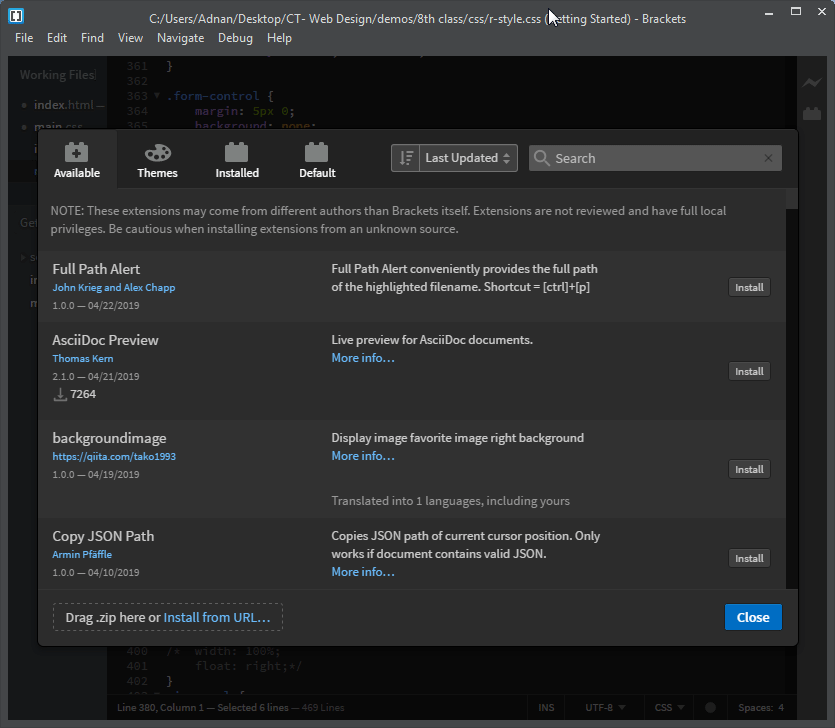The width and height of the screenshot is (835, 728).
Task: Close the Extension Manager dialog
Action: (x=753, y=617)
